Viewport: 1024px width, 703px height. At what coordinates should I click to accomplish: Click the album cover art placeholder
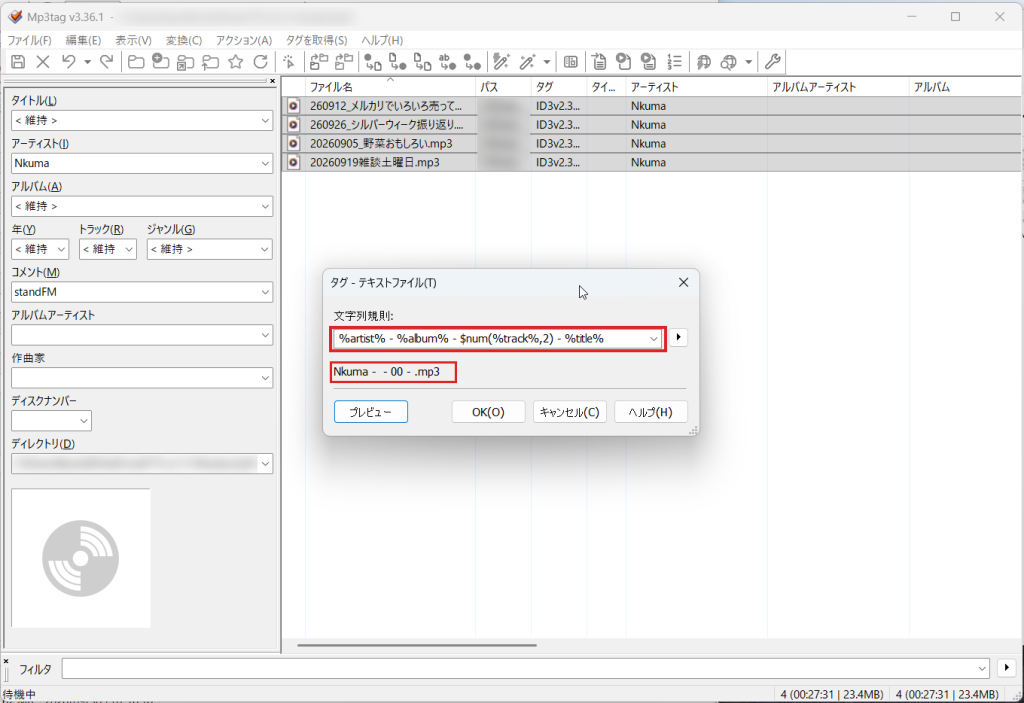81,558
